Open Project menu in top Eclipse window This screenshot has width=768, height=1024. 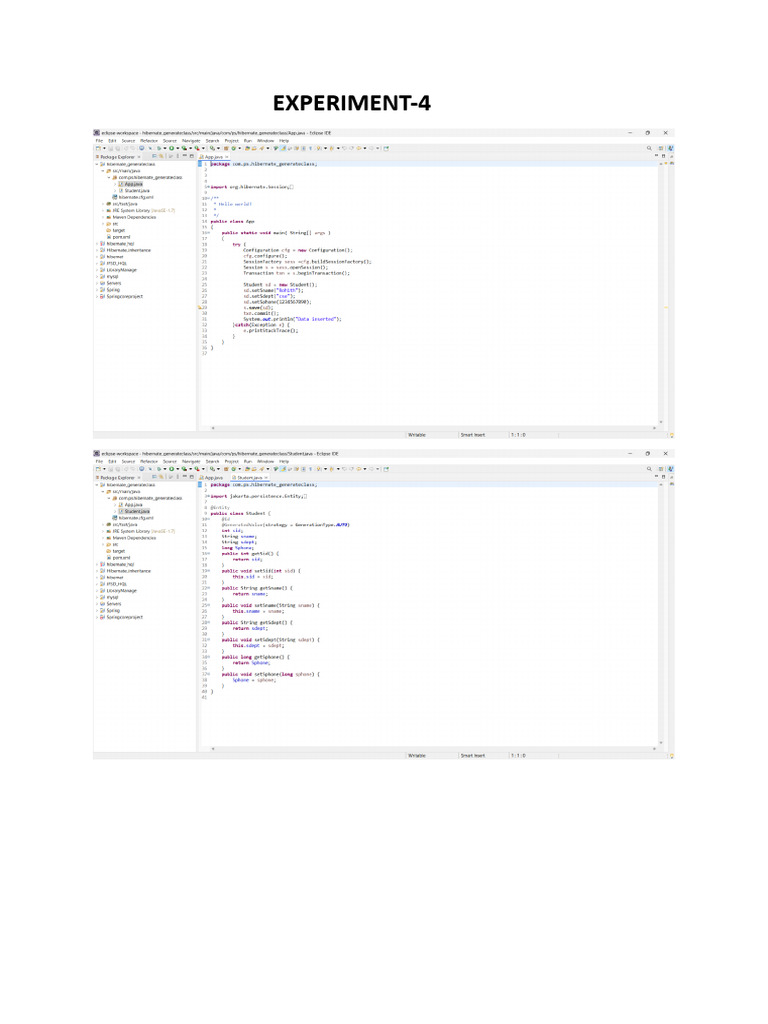232,140
